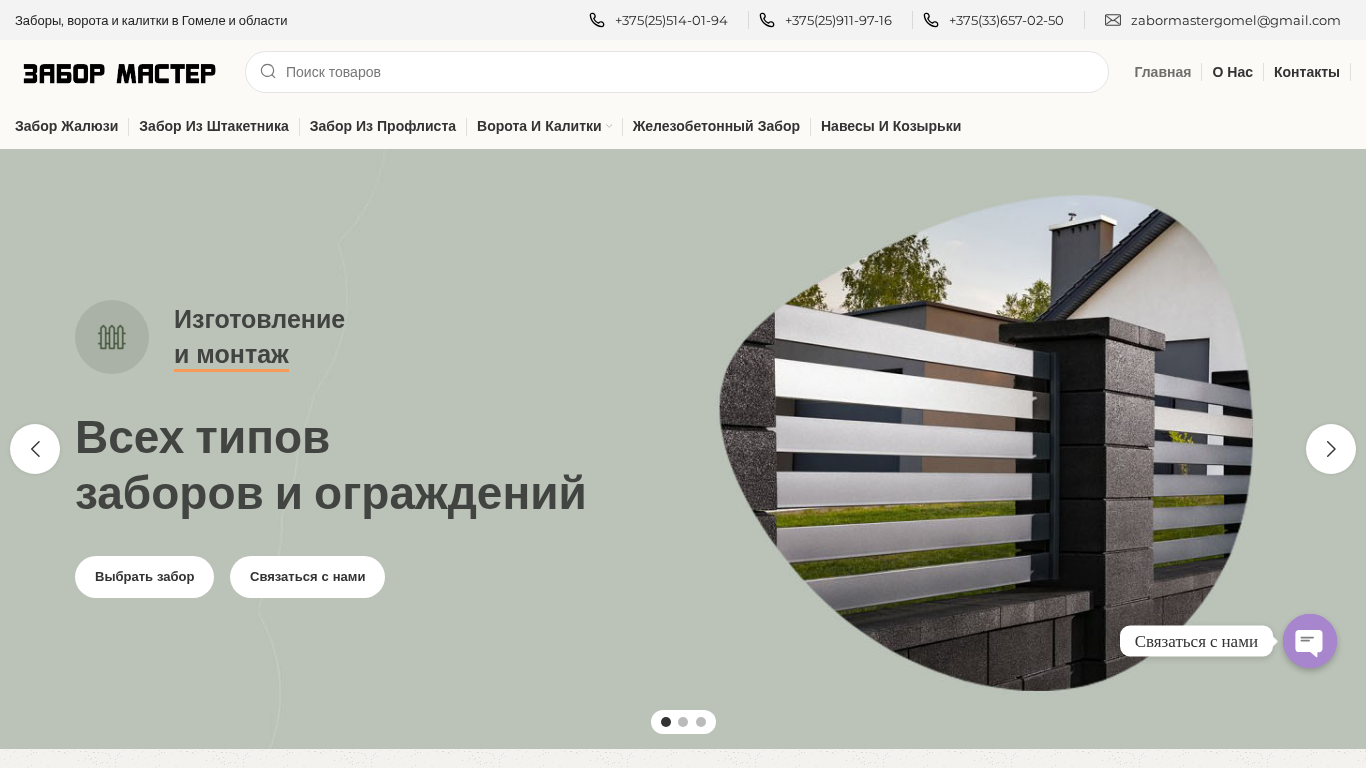
Task: Select the third slider dot
Action: pos(701,722)
